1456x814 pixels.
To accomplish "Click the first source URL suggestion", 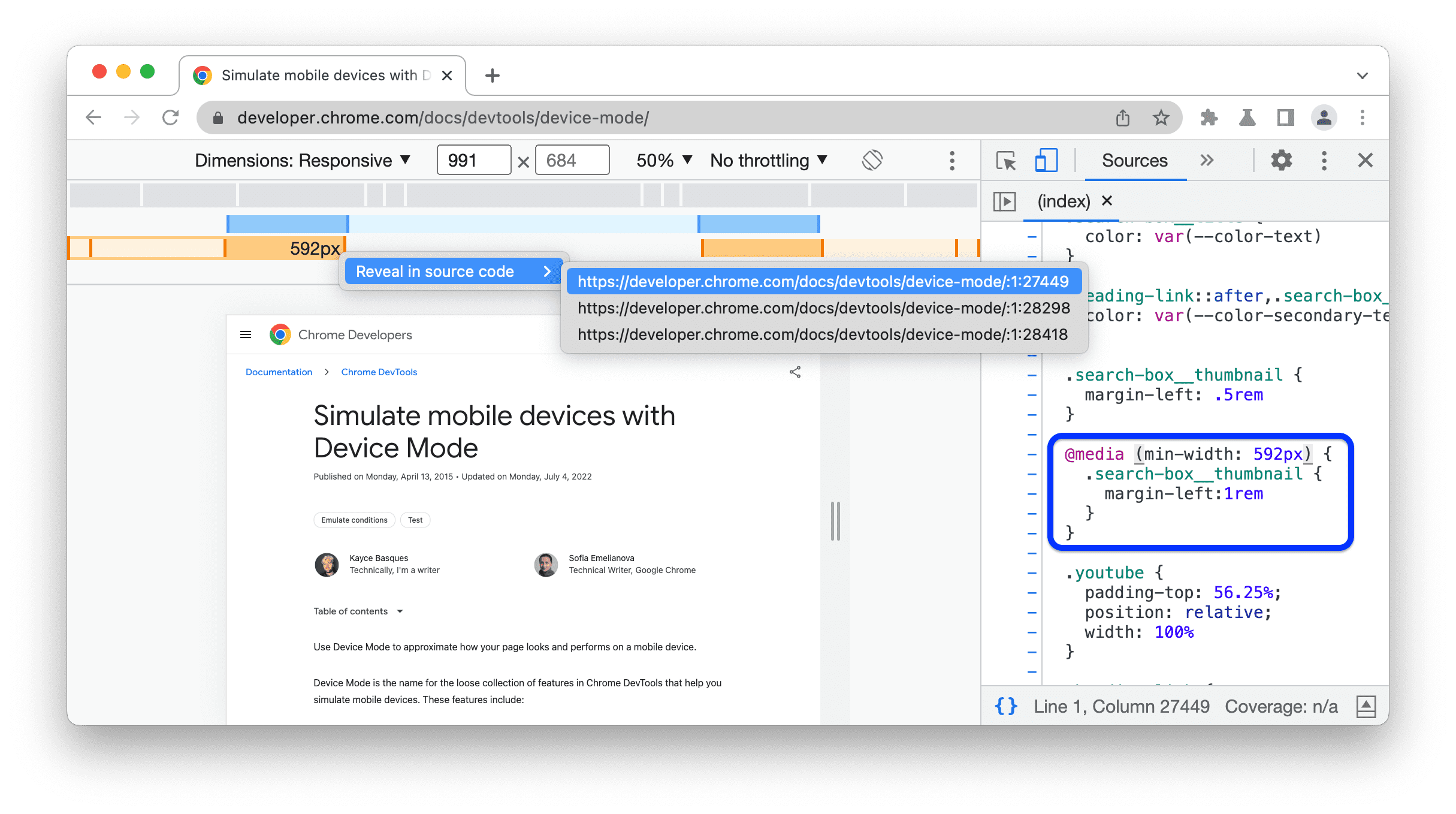I will [x=822, y=281].
